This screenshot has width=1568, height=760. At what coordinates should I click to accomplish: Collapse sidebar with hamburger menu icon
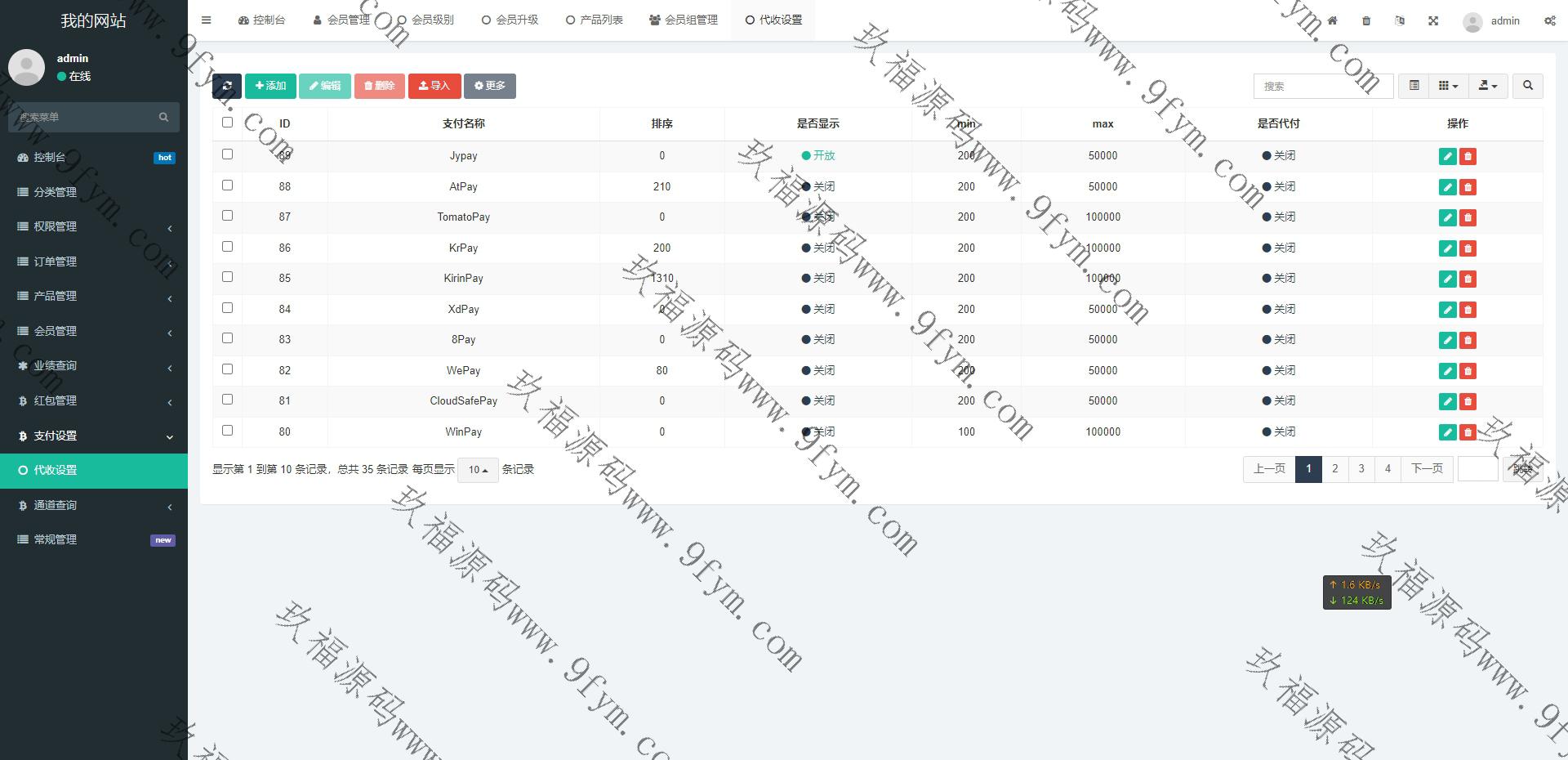click(x=207, y=20)
